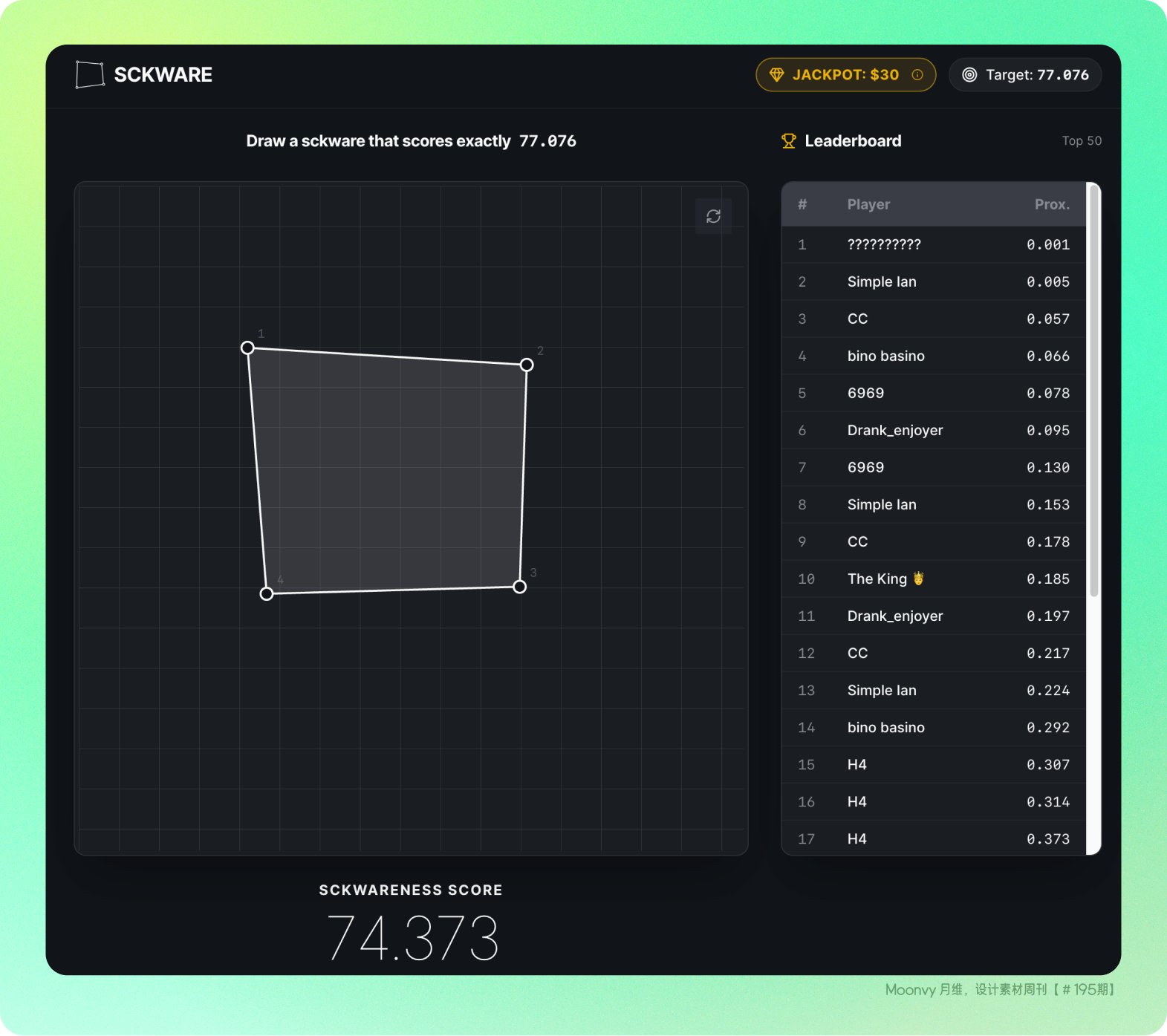Click The King crown emoji
This screenshot has width=1167, height=1036.
tap(919, 579)
